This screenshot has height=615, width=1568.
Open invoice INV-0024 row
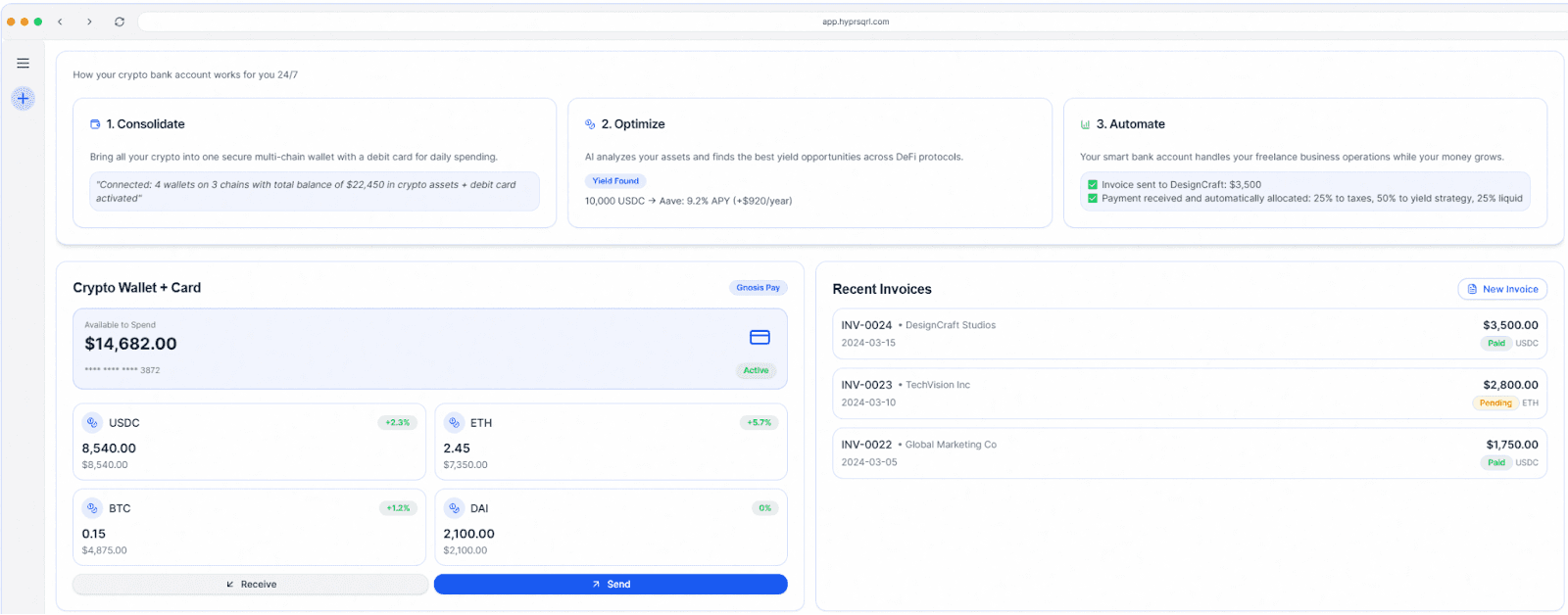1190,334
